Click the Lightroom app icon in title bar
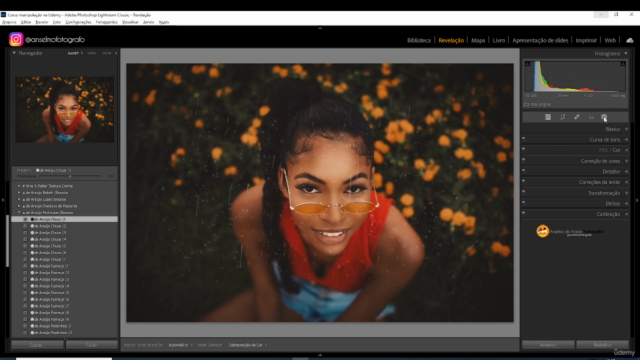The height and width of the screenshot is (360, 640). click(x=3, y=15)
